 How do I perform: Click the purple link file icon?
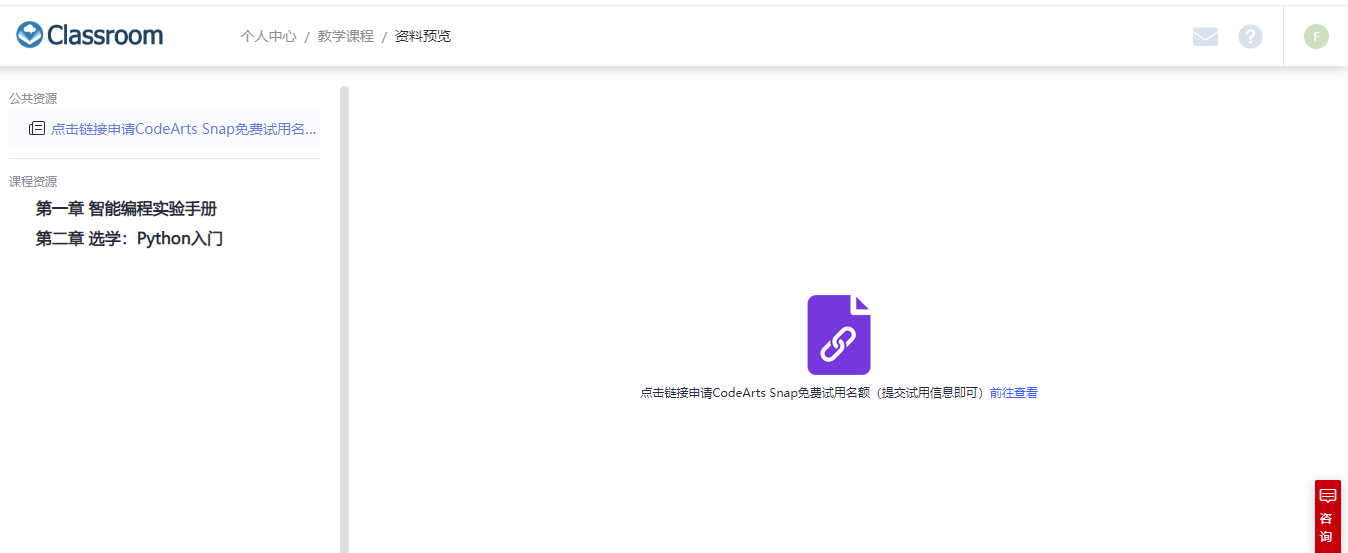pos(839,335)
